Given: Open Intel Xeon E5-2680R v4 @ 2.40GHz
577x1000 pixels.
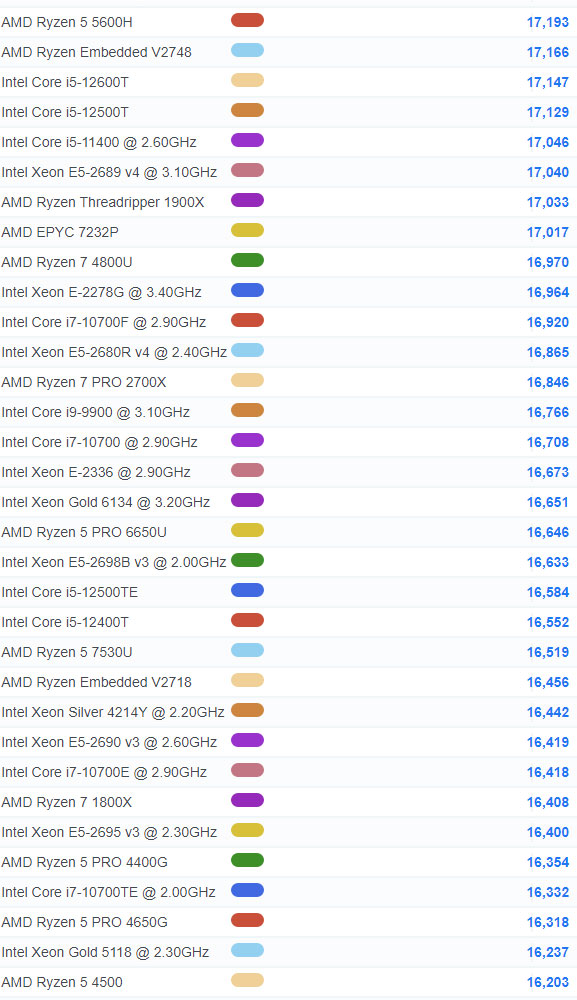Looking at the screenshot, I should coord(114,352).
